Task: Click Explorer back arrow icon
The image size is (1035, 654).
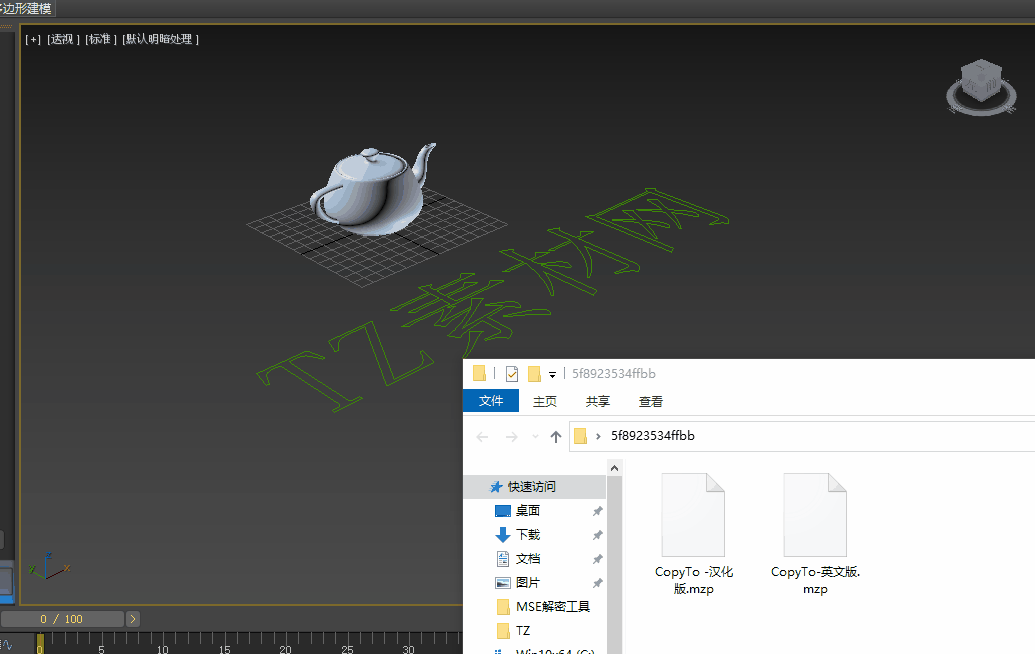Action: (483, 437)
